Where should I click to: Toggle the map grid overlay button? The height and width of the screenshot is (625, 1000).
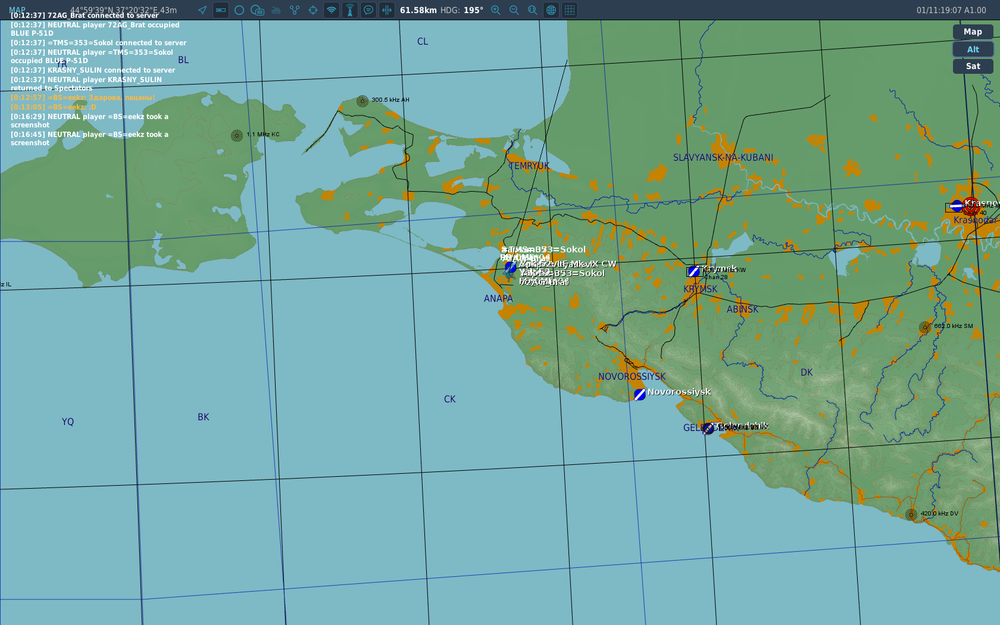click(x=569, y=9)
